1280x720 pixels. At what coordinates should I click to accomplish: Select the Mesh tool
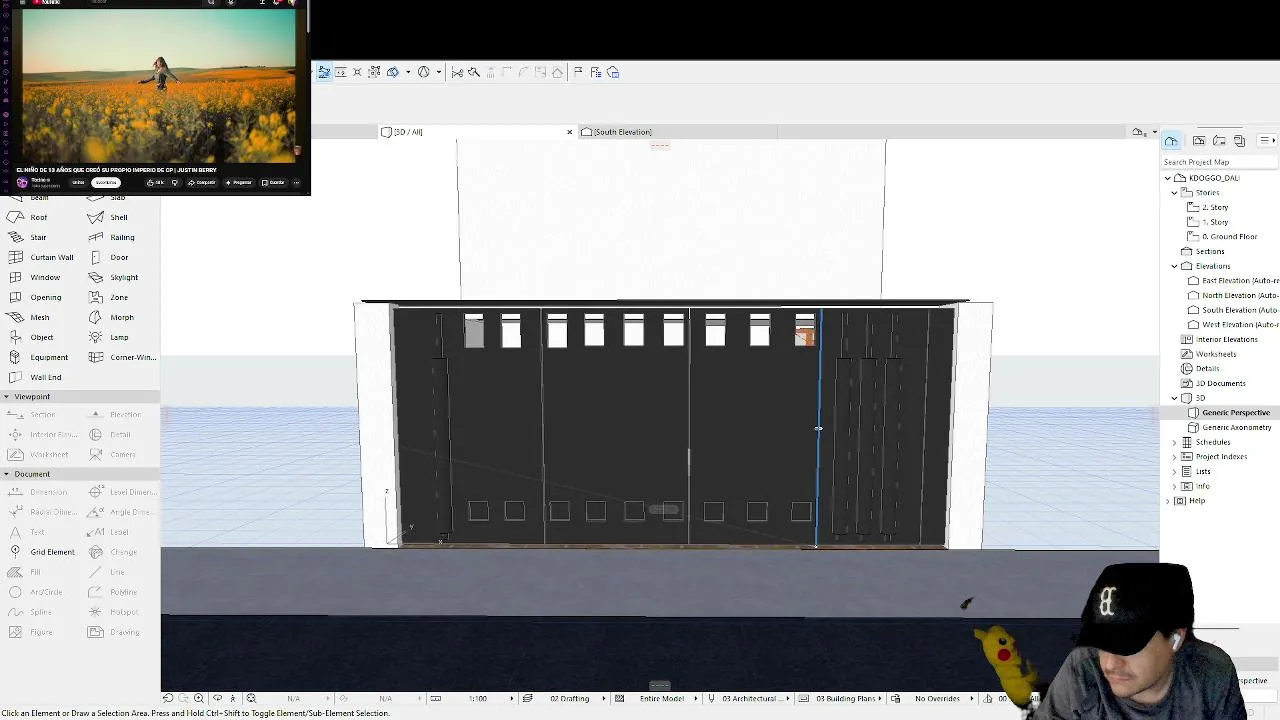tap(29, 317)
